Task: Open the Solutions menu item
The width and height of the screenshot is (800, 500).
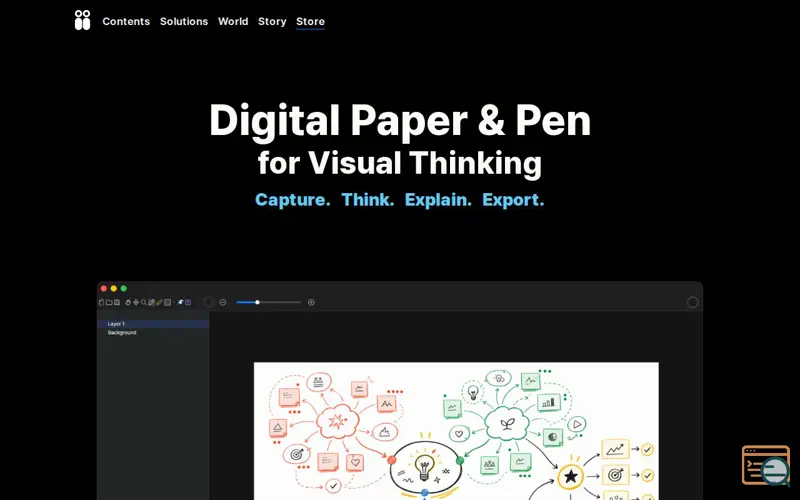Action: coord(184,21)
